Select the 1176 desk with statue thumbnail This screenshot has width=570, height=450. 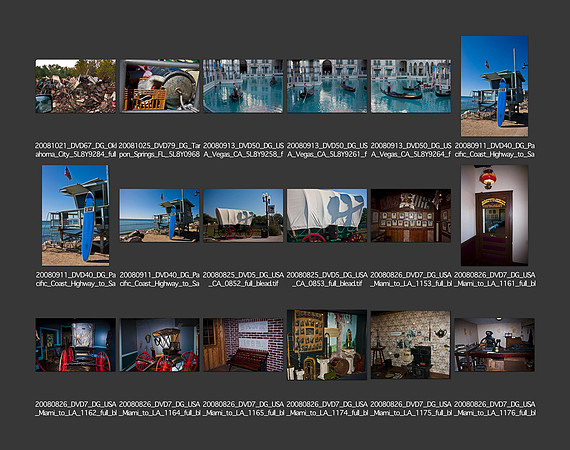point(494,345)
